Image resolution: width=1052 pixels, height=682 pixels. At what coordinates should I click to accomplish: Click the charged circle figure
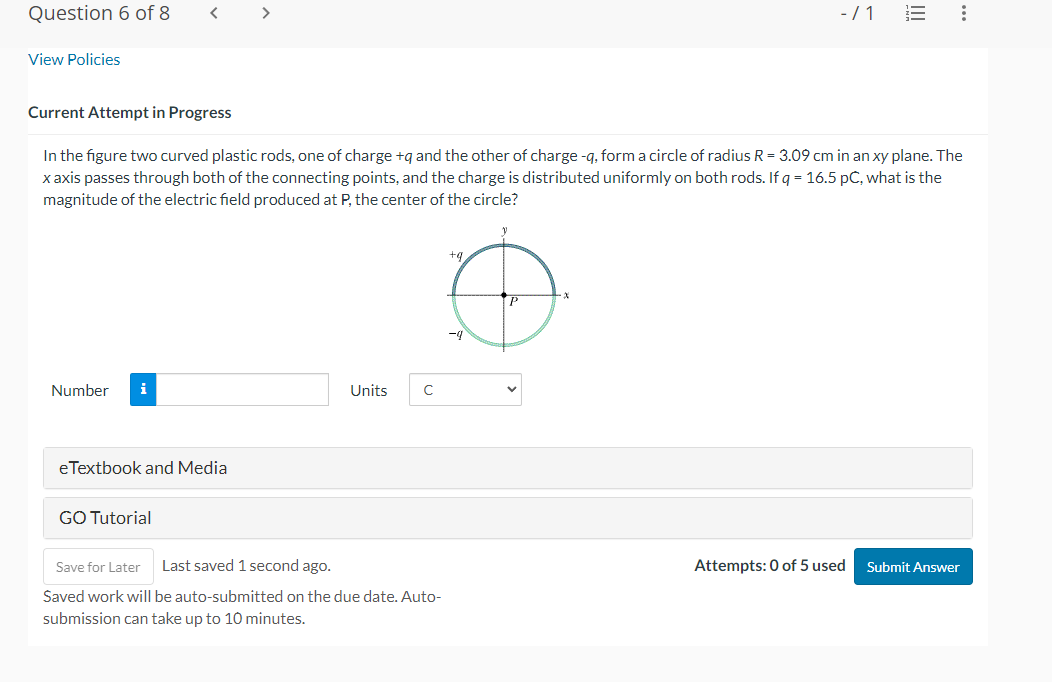point(503,294)
